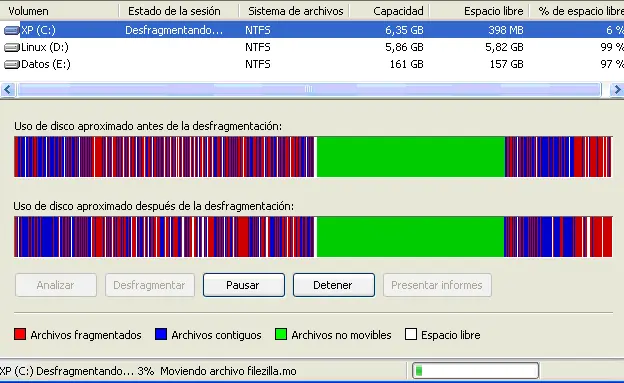The height and width of the screenshot is (383, 624).
Task: Click the Detener button
Action: point(333,285)
